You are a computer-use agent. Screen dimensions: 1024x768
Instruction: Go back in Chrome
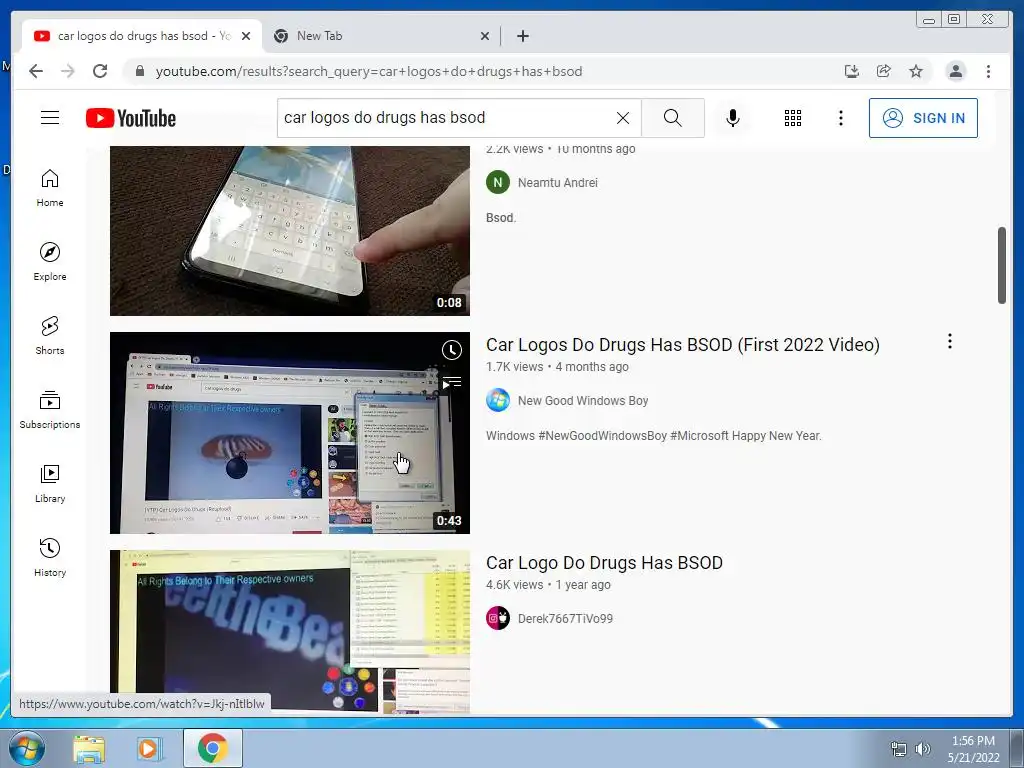point(36,71)
